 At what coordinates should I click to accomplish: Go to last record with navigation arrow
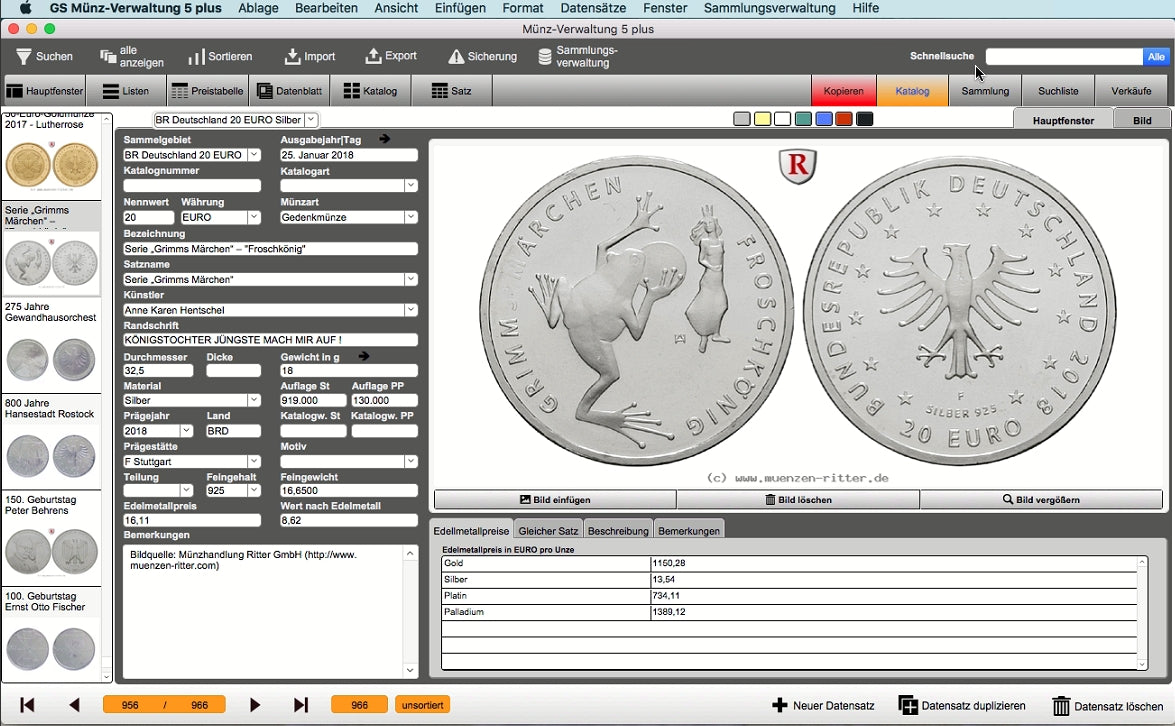(x=301, y=705)
